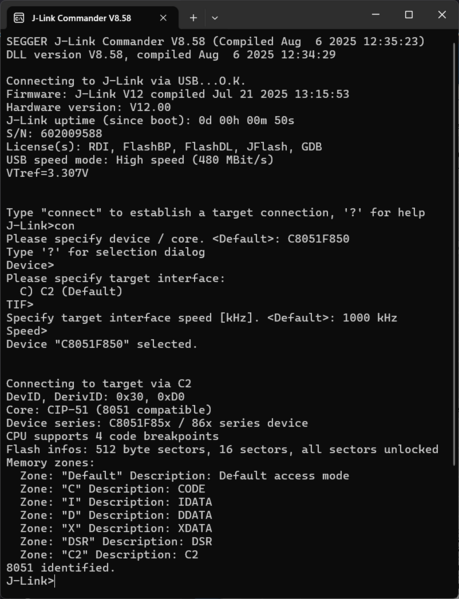Click the XDATA zone description line
Image resolution: width=459 pixels, height=599 pixels.
(x=116, y=528)
